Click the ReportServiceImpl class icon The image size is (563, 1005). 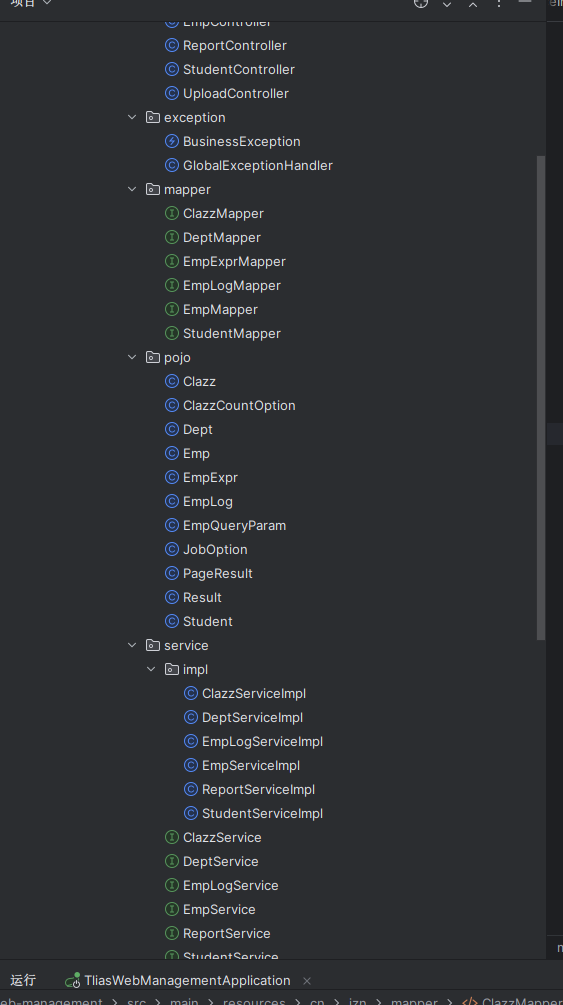pos(190,790)
